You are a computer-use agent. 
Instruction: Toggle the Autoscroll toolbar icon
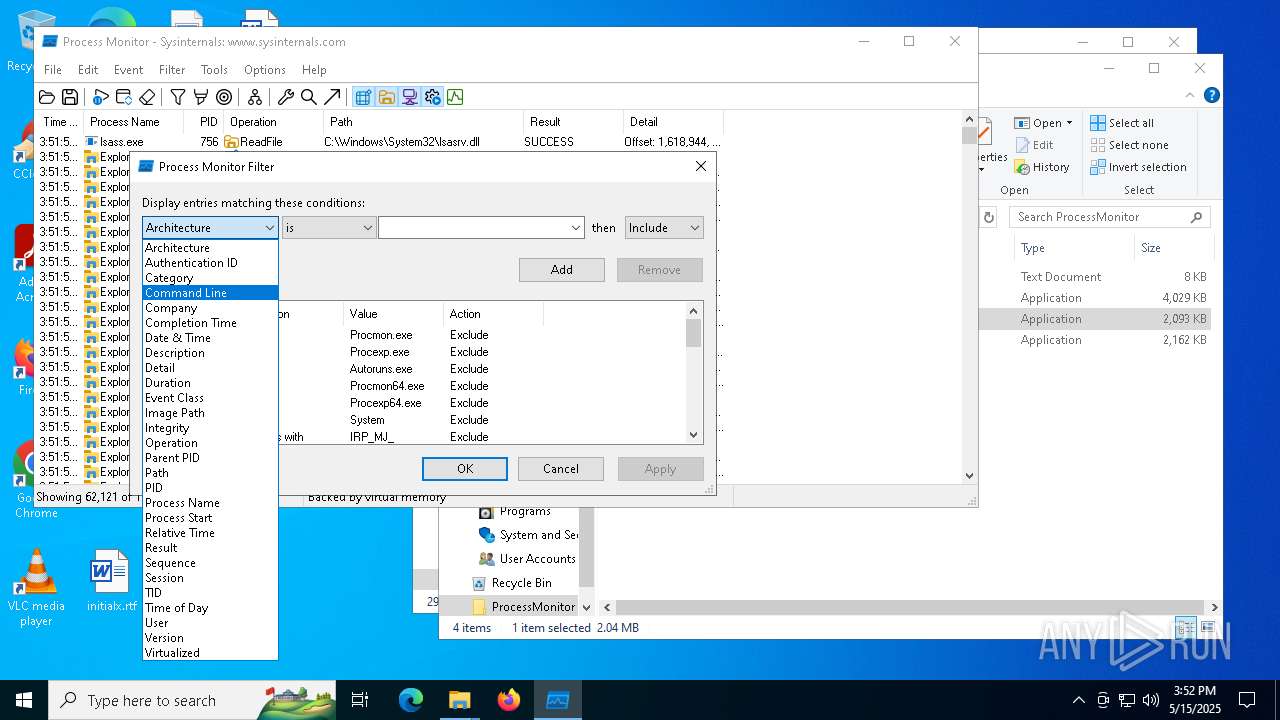tap(124, 97)
